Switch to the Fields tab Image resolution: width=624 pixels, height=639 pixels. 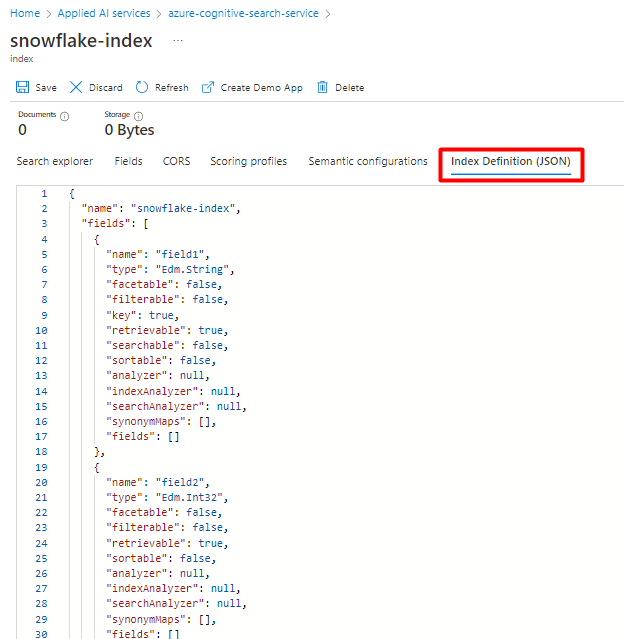(128, 161)
